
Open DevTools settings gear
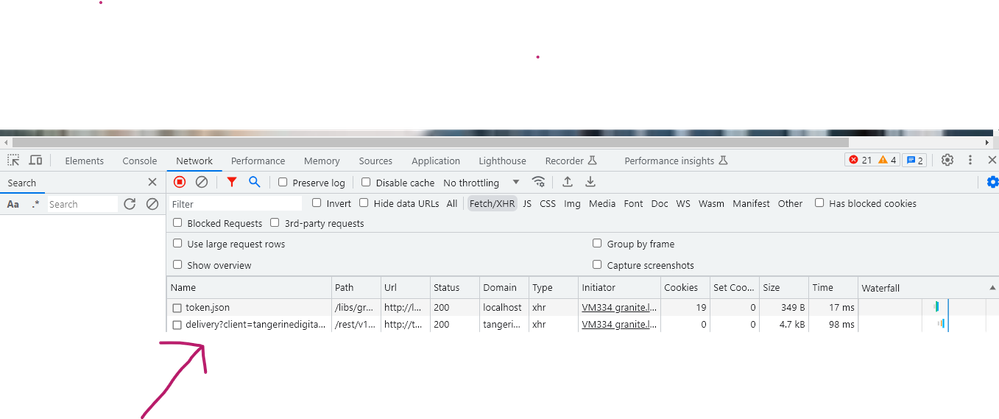click(x=947, y=160)
